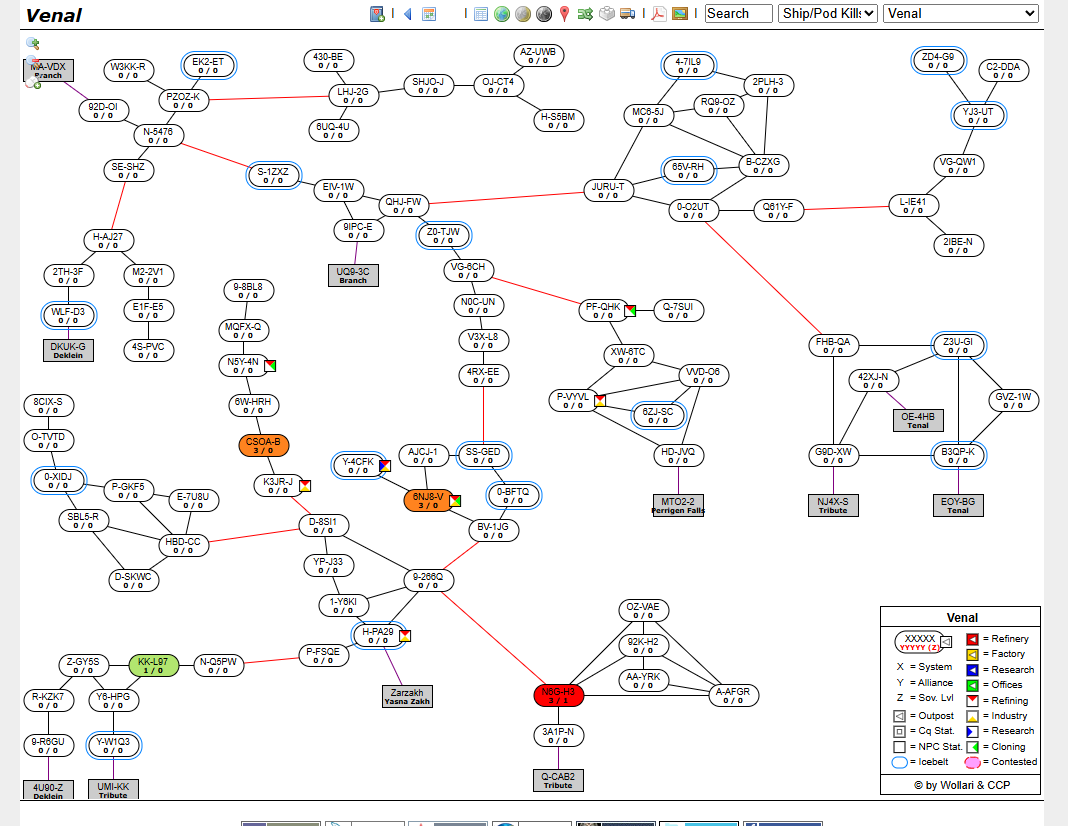Viewport: 1068px width, 826px height.
Task: Toggle mouse wheel zoom icon
Action: (x=32, y=82)
